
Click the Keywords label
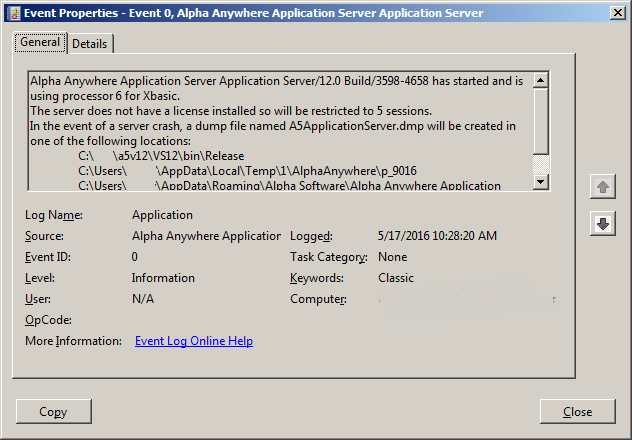pos(317,278)
